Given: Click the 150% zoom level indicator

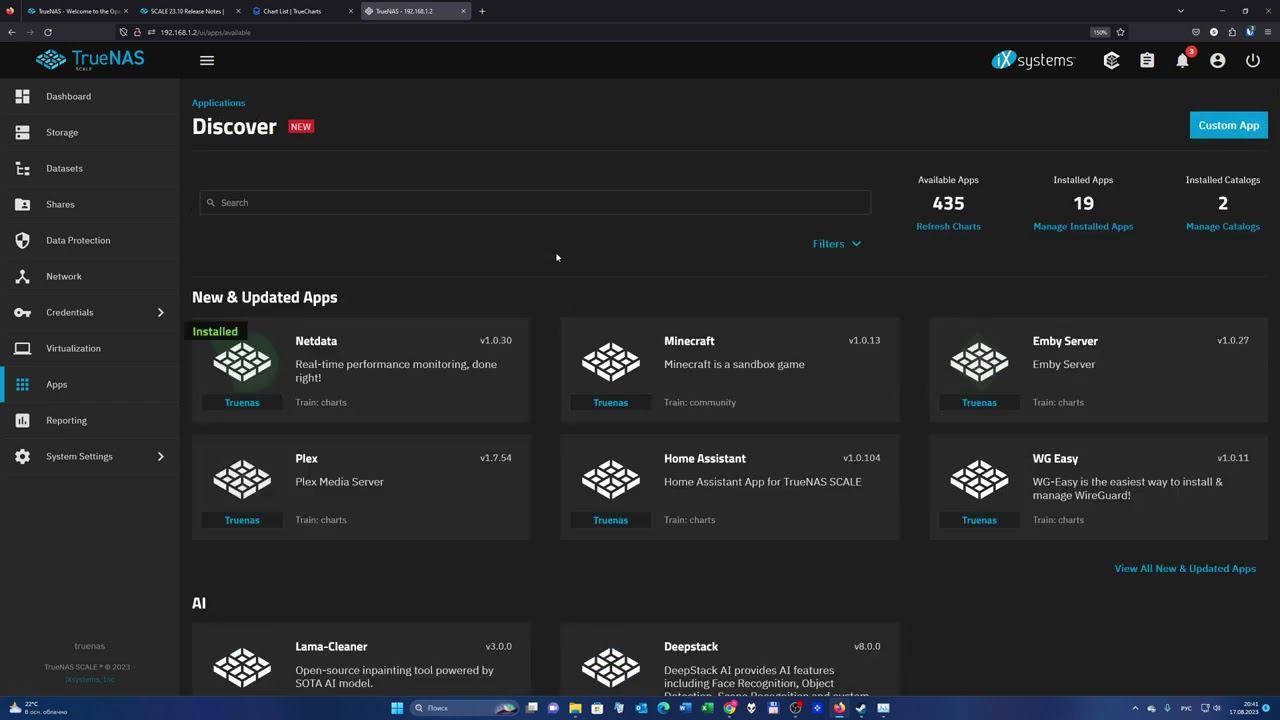Looking at the screenshot, I should [1100, 32].
